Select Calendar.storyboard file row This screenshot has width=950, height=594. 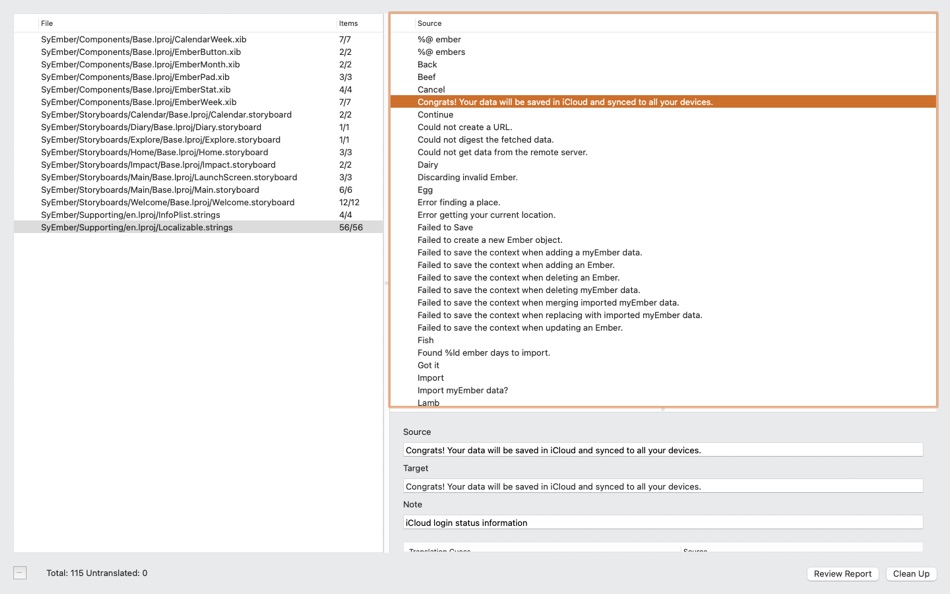pyautogui.click(x=198, y=115)
